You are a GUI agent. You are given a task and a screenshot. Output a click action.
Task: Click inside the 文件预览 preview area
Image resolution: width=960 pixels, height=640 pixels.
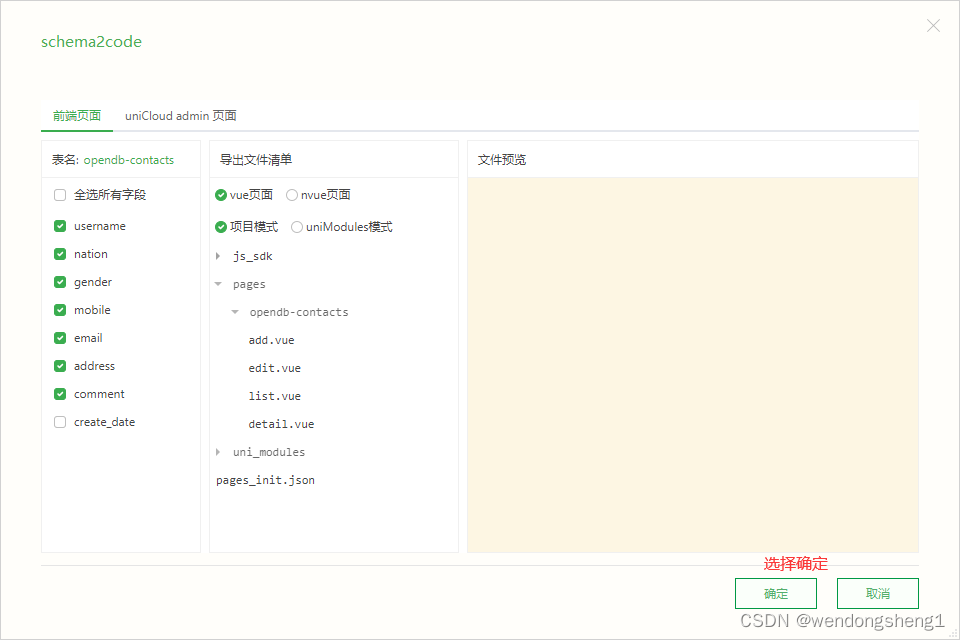[x=693, y=365]
